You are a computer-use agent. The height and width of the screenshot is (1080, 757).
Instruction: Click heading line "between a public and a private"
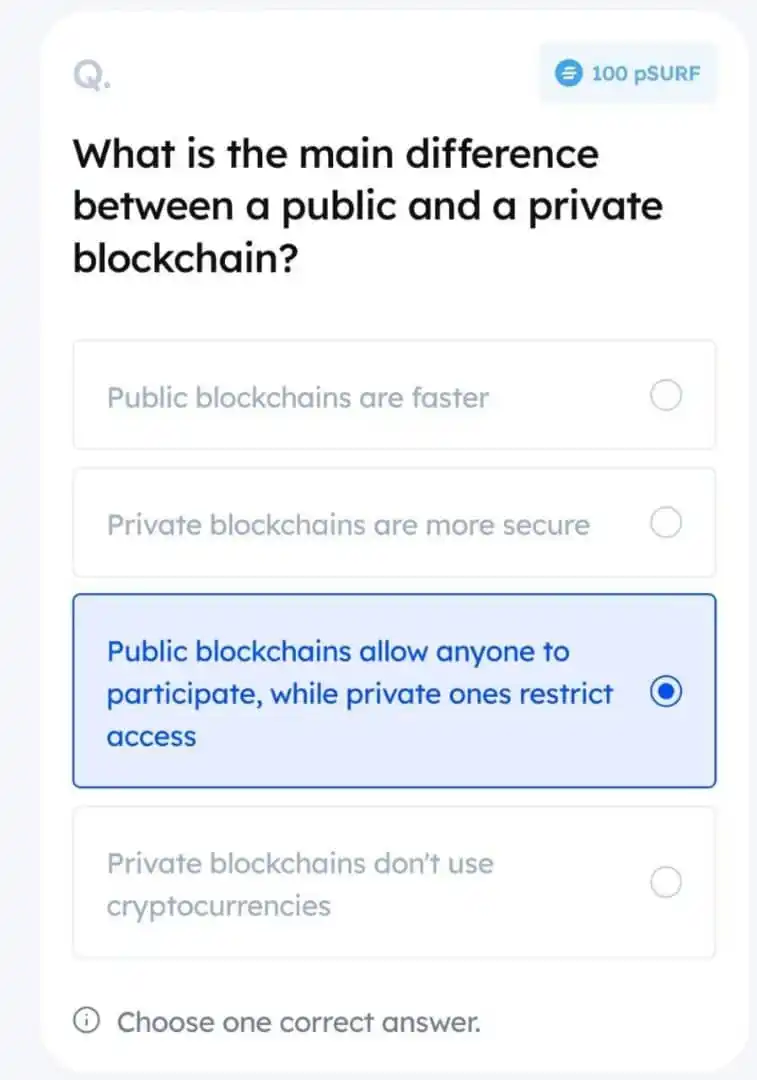368,206
